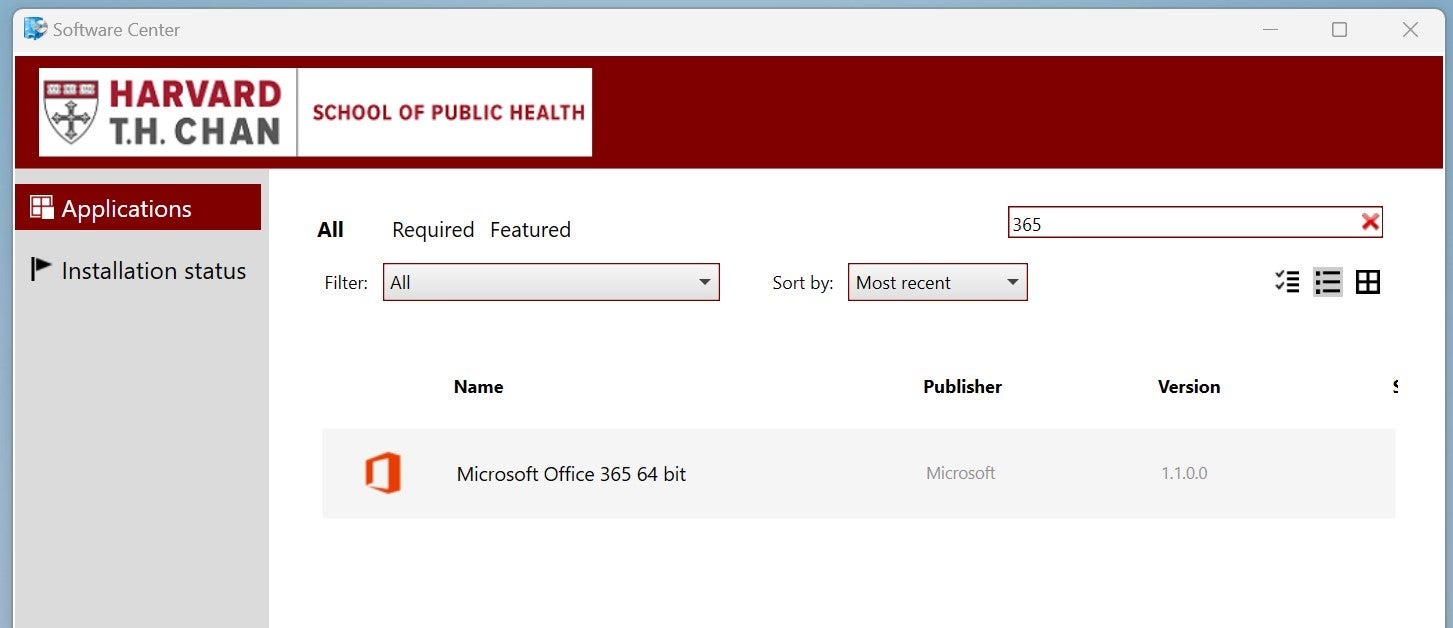Click the Harvard T.H. Chan logo banner
1453x628 pixels.
pos(315,112)
